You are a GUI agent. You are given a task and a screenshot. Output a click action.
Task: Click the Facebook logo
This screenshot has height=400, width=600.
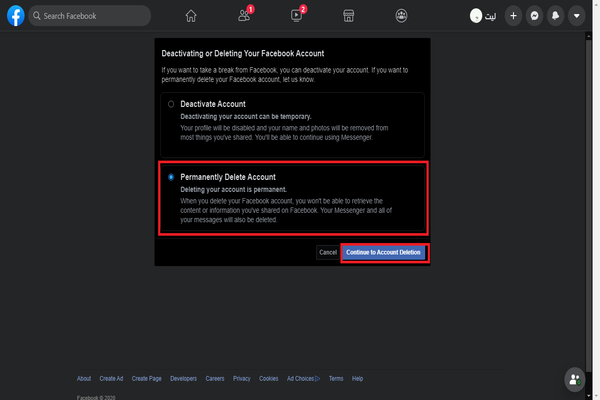pos(16,16)
